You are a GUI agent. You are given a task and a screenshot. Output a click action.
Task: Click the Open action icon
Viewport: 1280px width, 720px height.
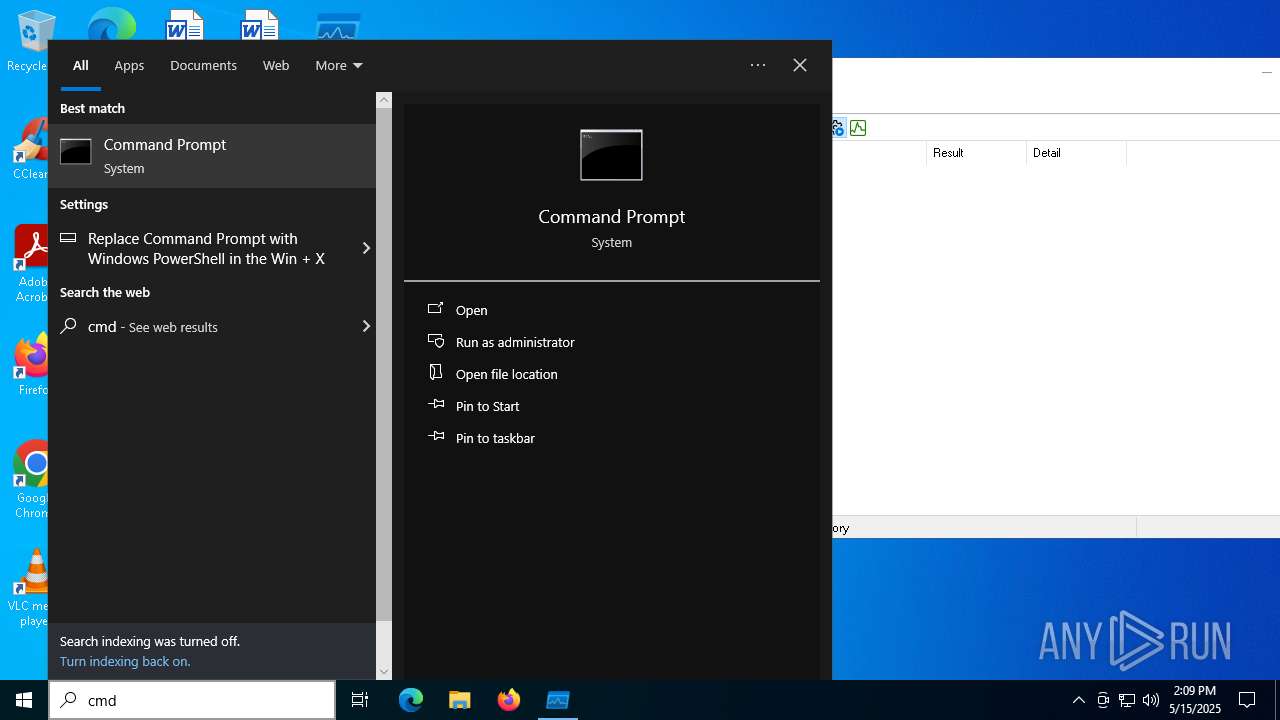(436, 309)
